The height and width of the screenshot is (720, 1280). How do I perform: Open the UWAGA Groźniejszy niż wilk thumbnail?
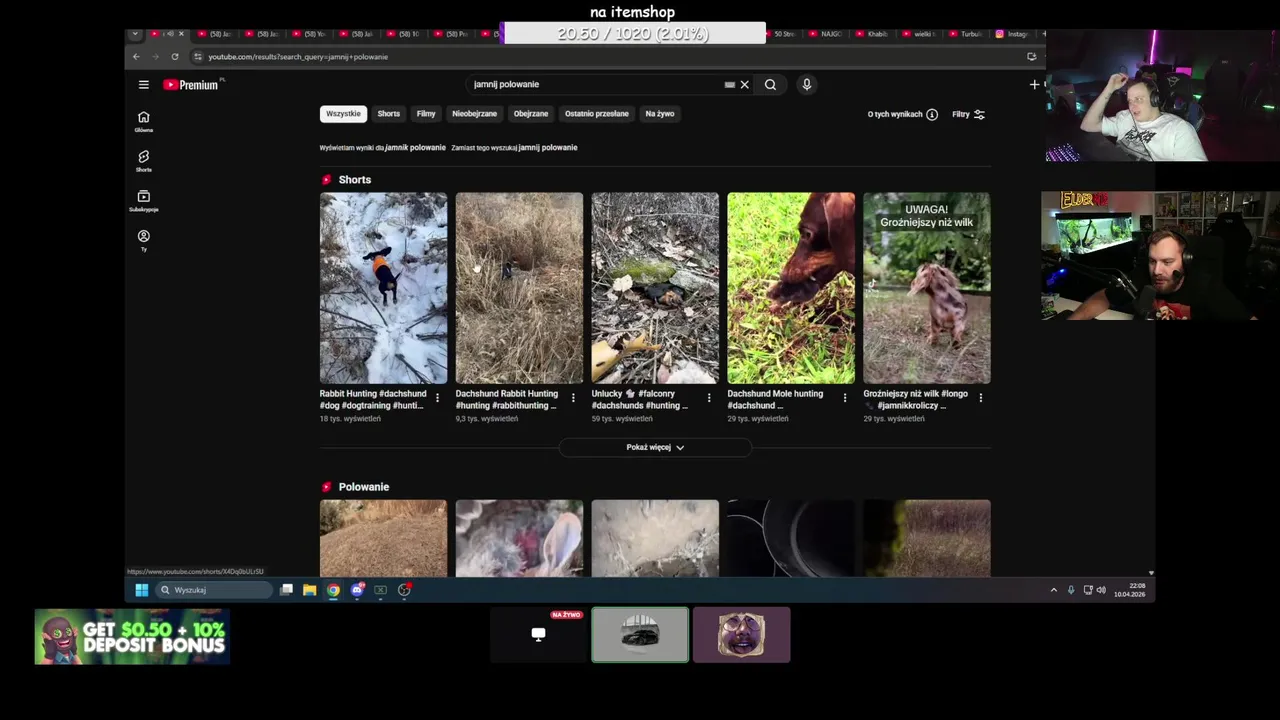coord(927,288)
